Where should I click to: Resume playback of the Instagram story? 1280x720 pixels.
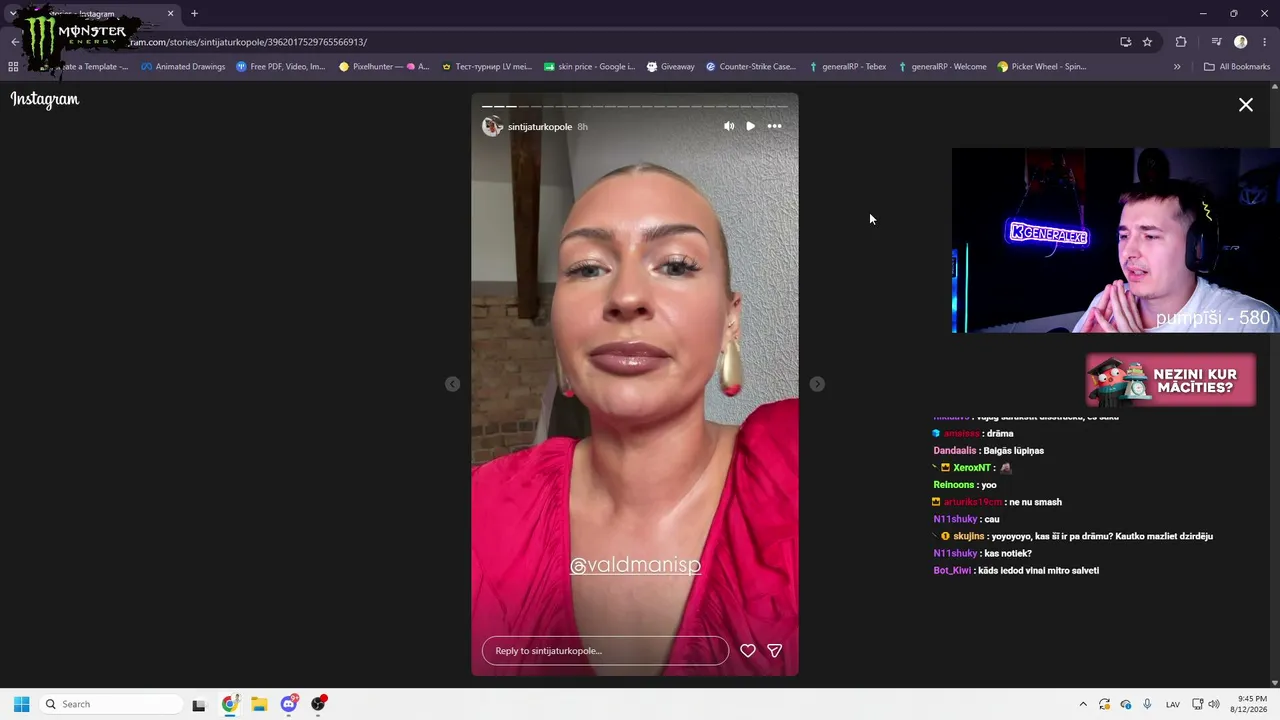[x=751, y=126]
